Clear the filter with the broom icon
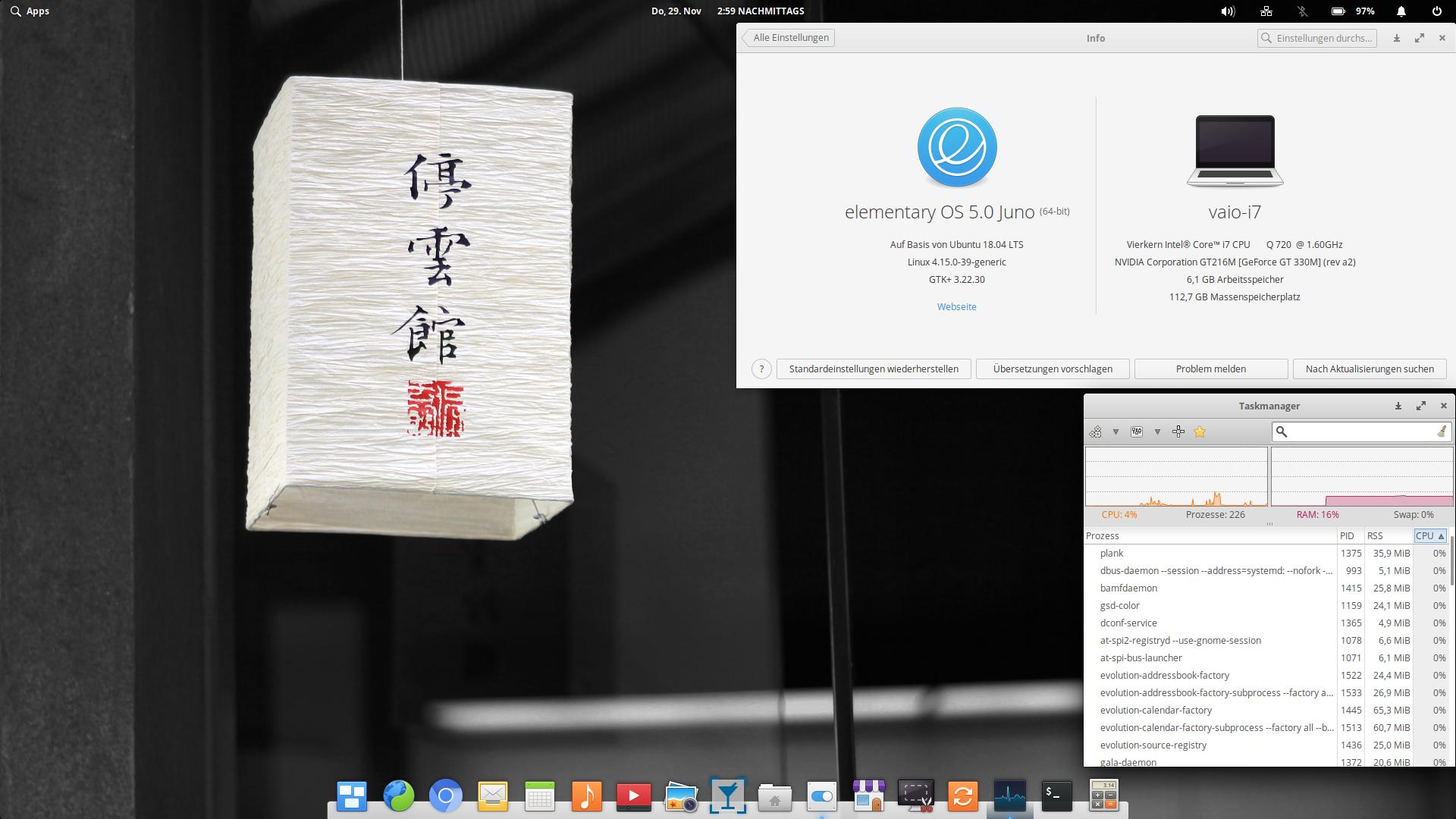The height and width of the screenshot is (819, 1456). (1442, 431)
